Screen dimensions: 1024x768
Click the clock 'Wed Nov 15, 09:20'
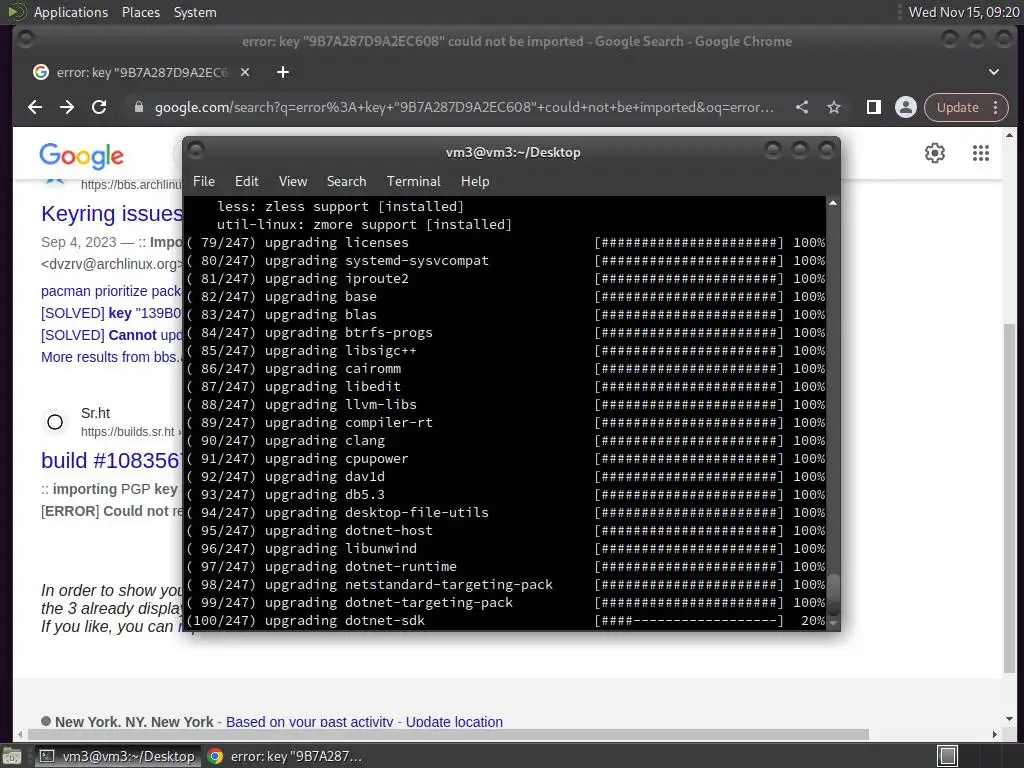(x=964, y=12)
